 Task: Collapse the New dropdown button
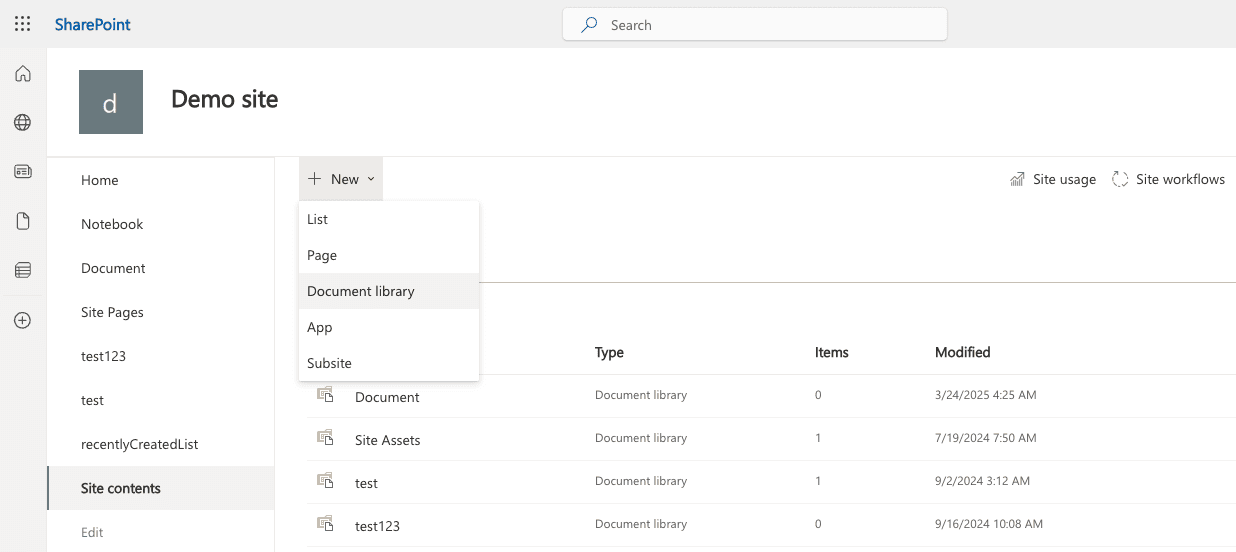click(341, 179)
